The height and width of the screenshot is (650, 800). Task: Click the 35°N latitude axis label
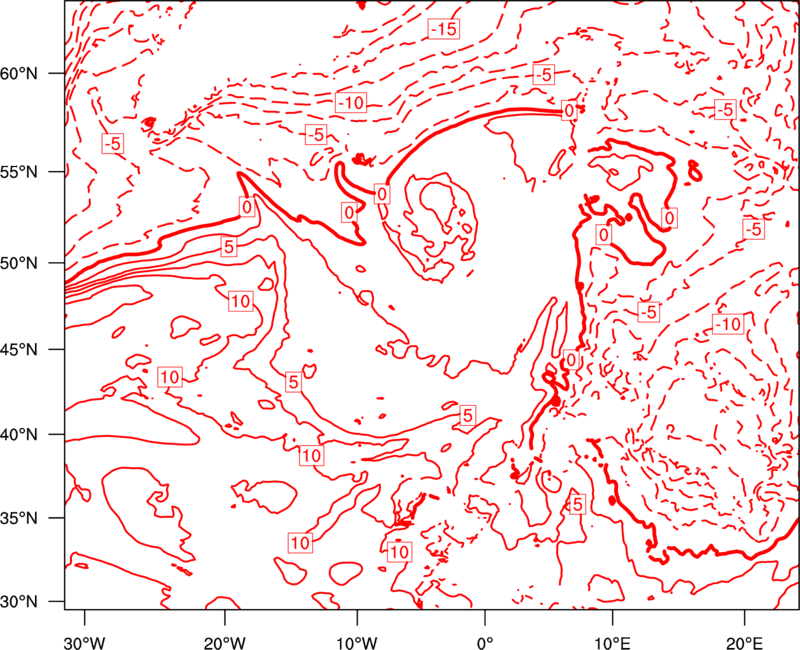(x=19, y=518)
